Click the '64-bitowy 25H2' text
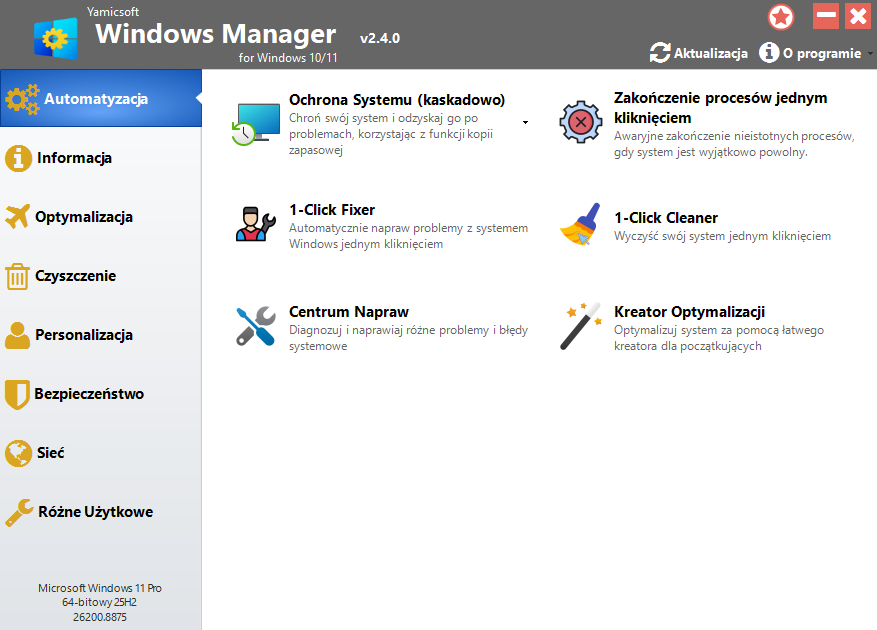This screenshot has height=630, width=877. tap(100, 603)
